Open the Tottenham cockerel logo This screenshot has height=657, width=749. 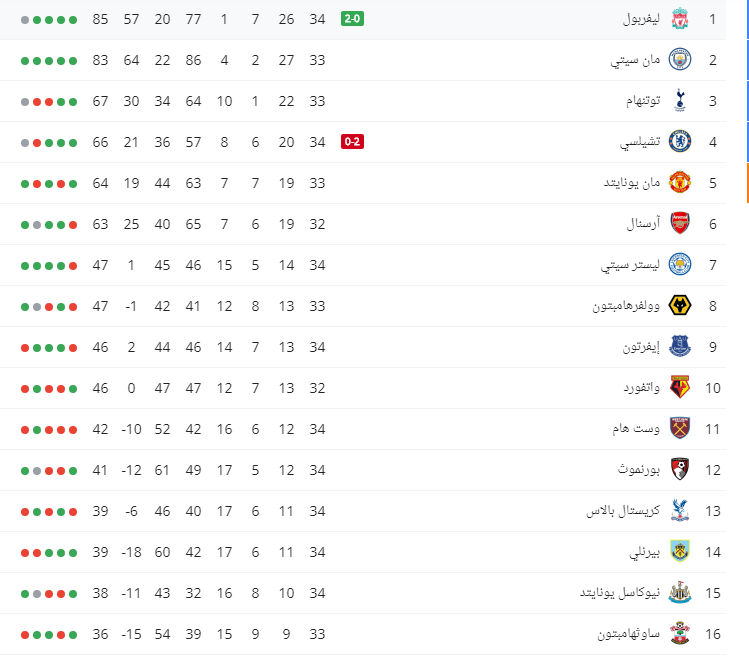click(680, 101)
